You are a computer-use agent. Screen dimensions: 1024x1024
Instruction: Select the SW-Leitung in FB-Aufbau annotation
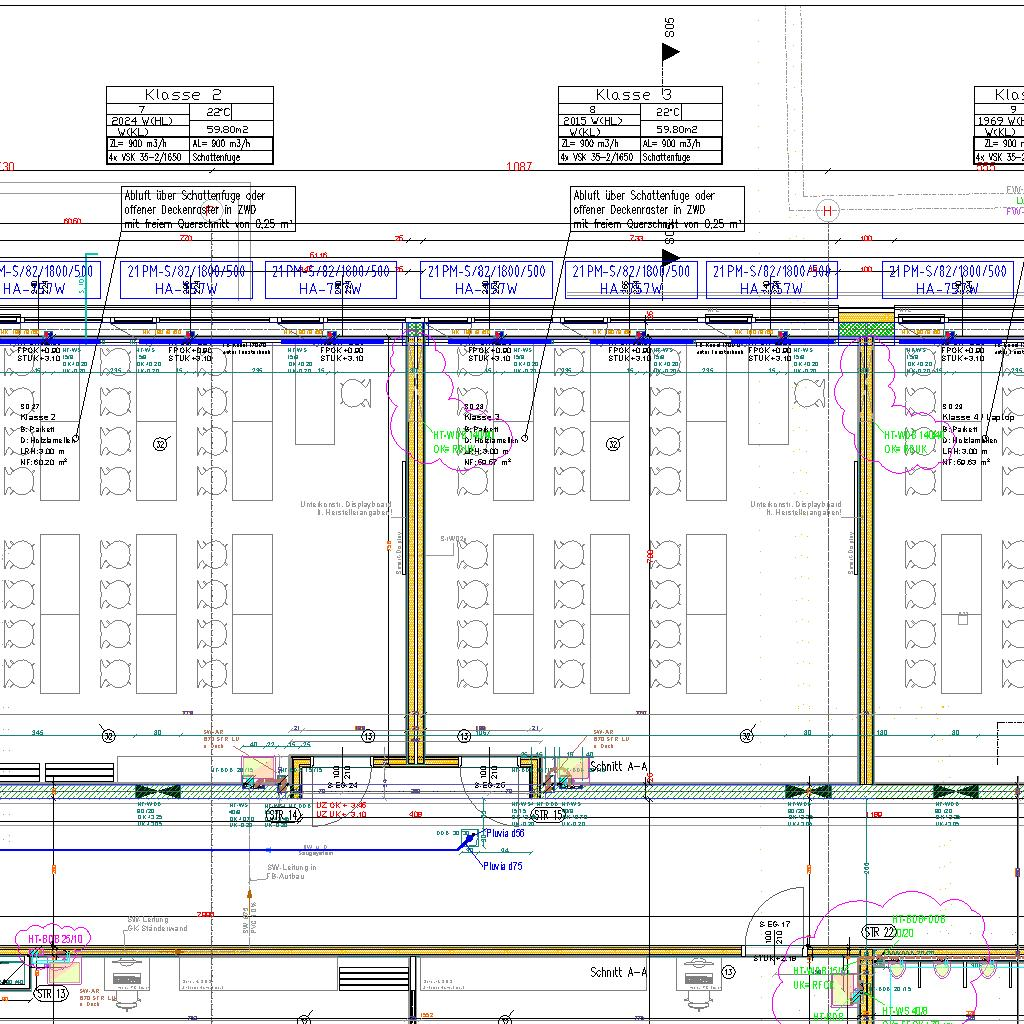tap(291, 872)
